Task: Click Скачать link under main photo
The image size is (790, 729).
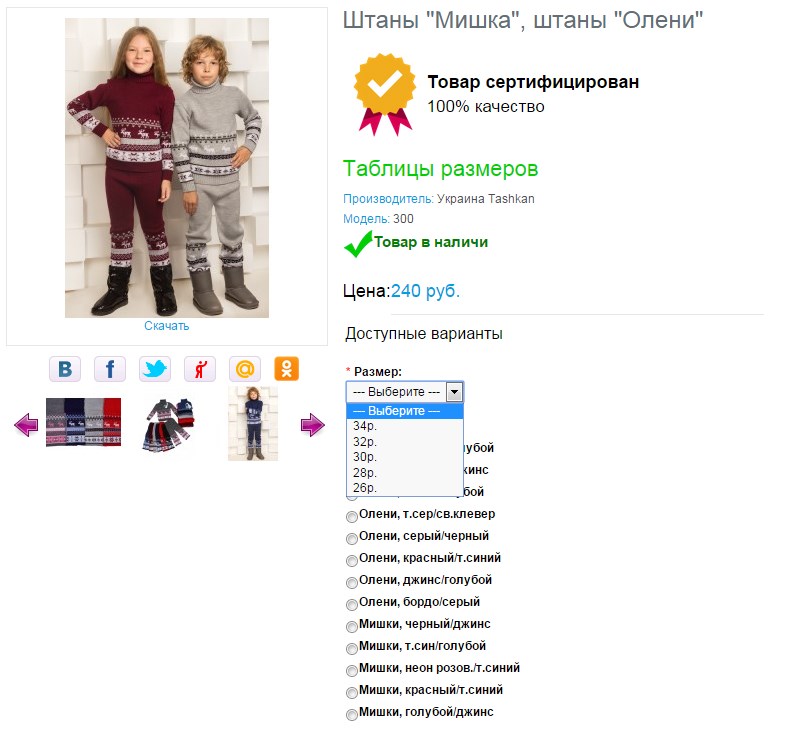Action: point(167,326)
